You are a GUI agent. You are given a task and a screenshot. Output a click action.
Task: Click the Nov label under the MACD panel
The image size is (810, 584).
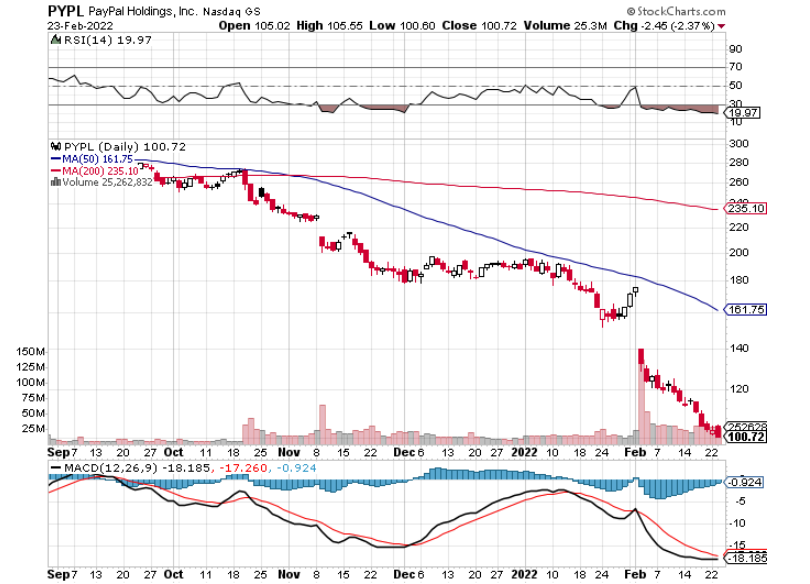289,574
